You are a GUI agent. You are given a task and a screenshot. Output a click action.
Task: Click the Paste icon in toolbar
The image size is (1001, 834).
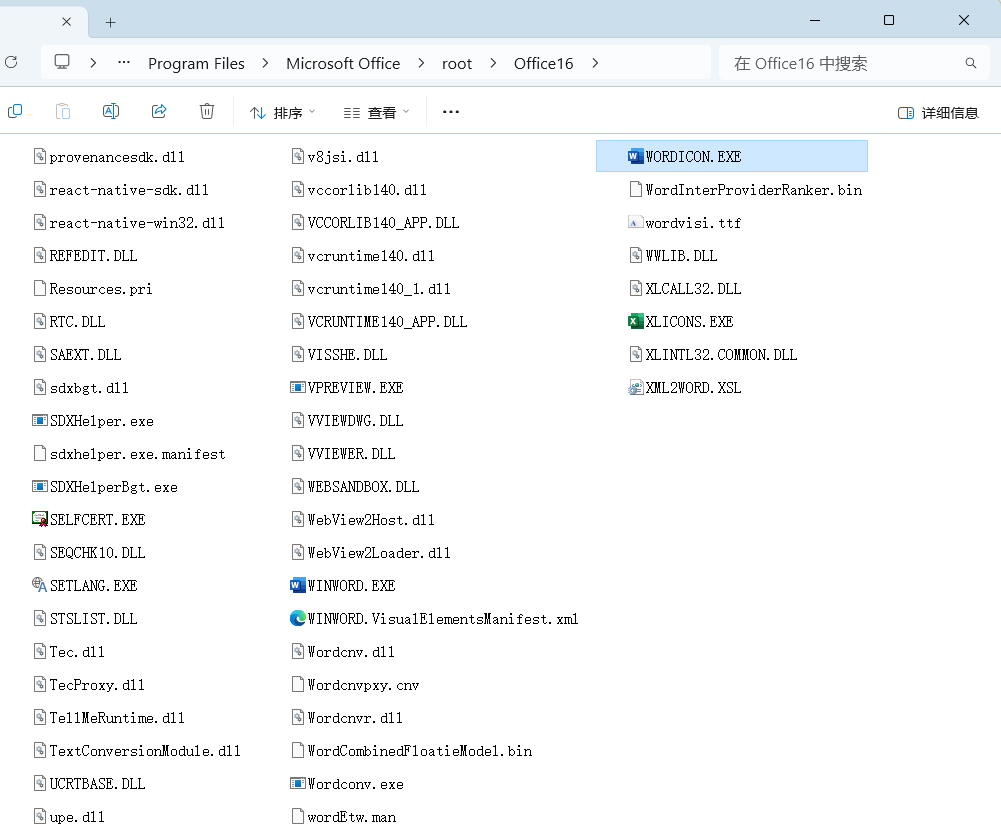[63, 111]
